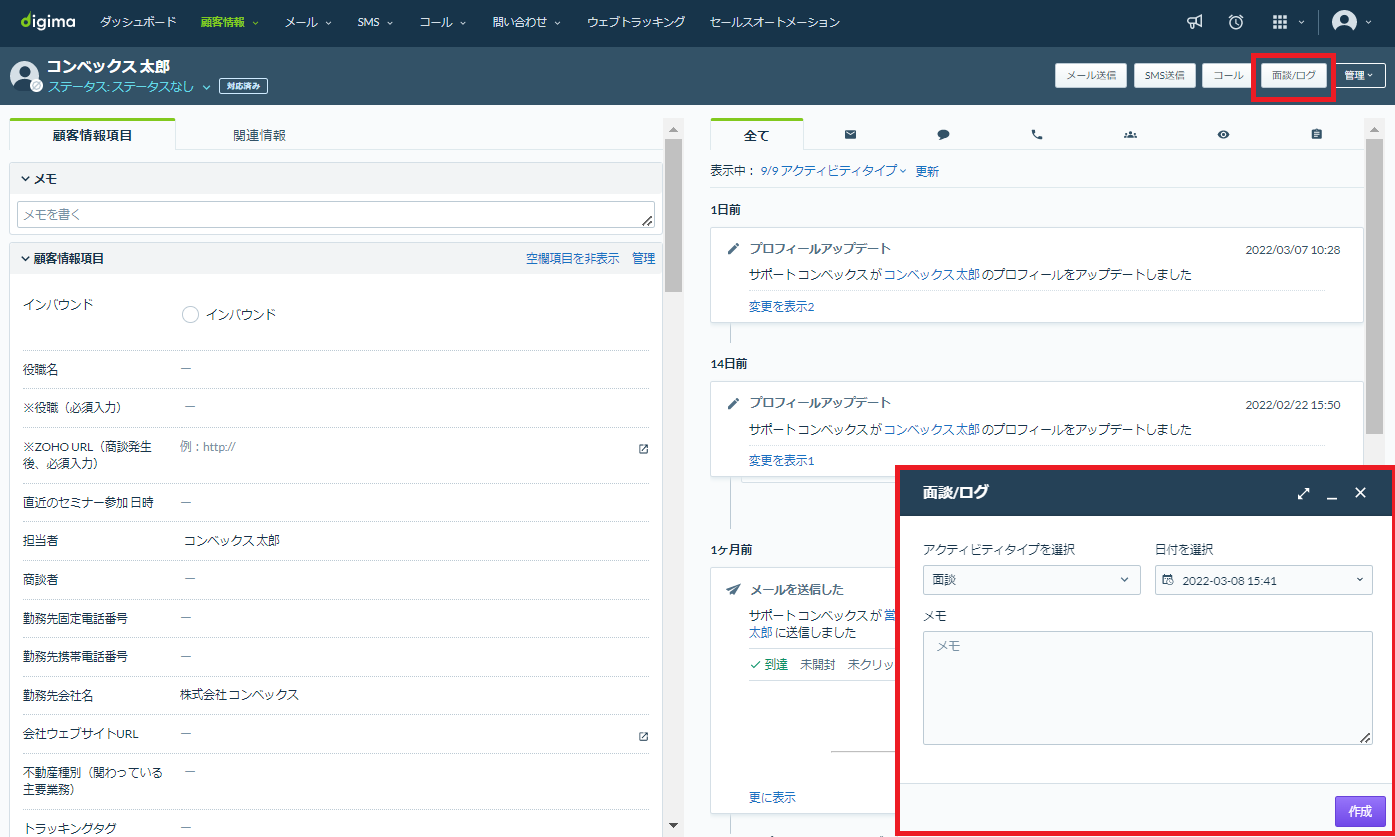Click the 株式会社コンベックス company name value
The width and height of the screenshot is (1395, 837).
click(x=239, y=695)
